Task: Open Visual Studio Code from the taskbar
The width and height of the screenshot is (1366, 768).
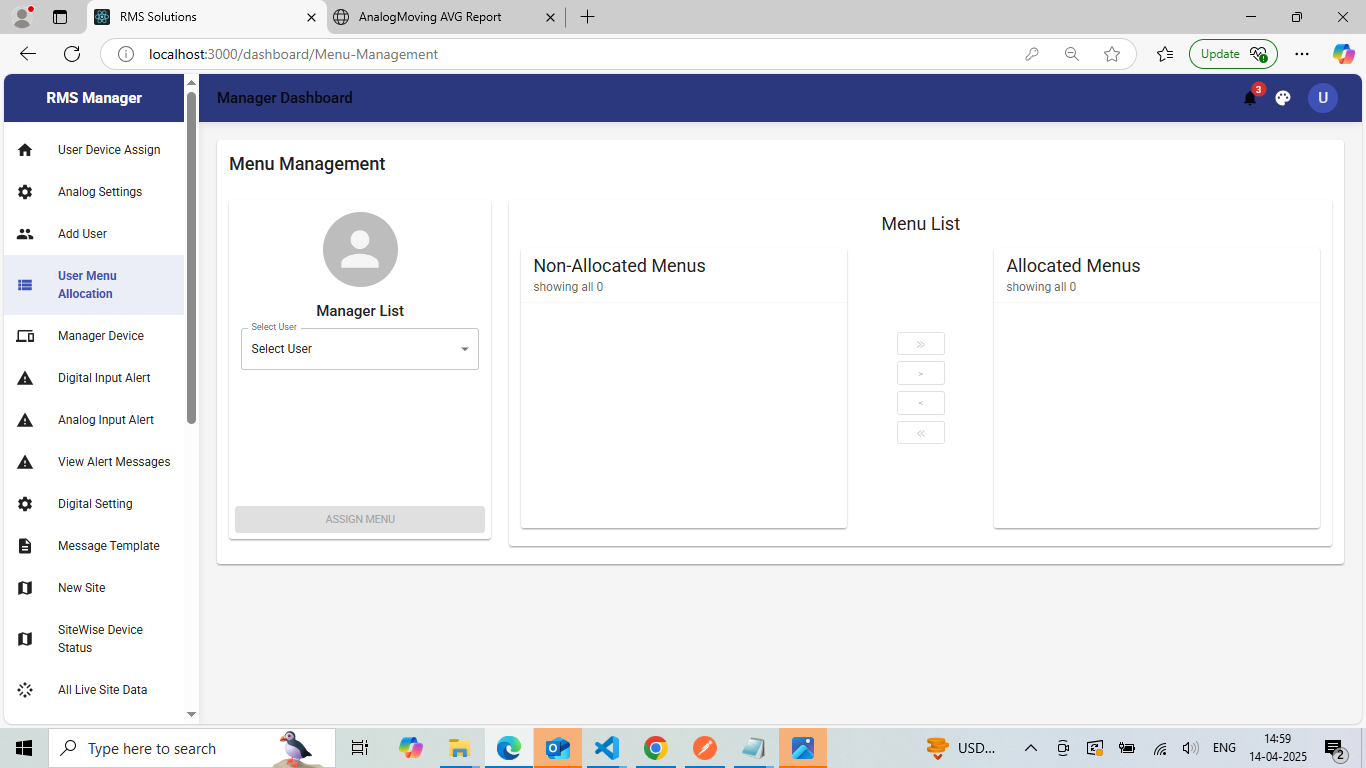Action: pos(607,748)
